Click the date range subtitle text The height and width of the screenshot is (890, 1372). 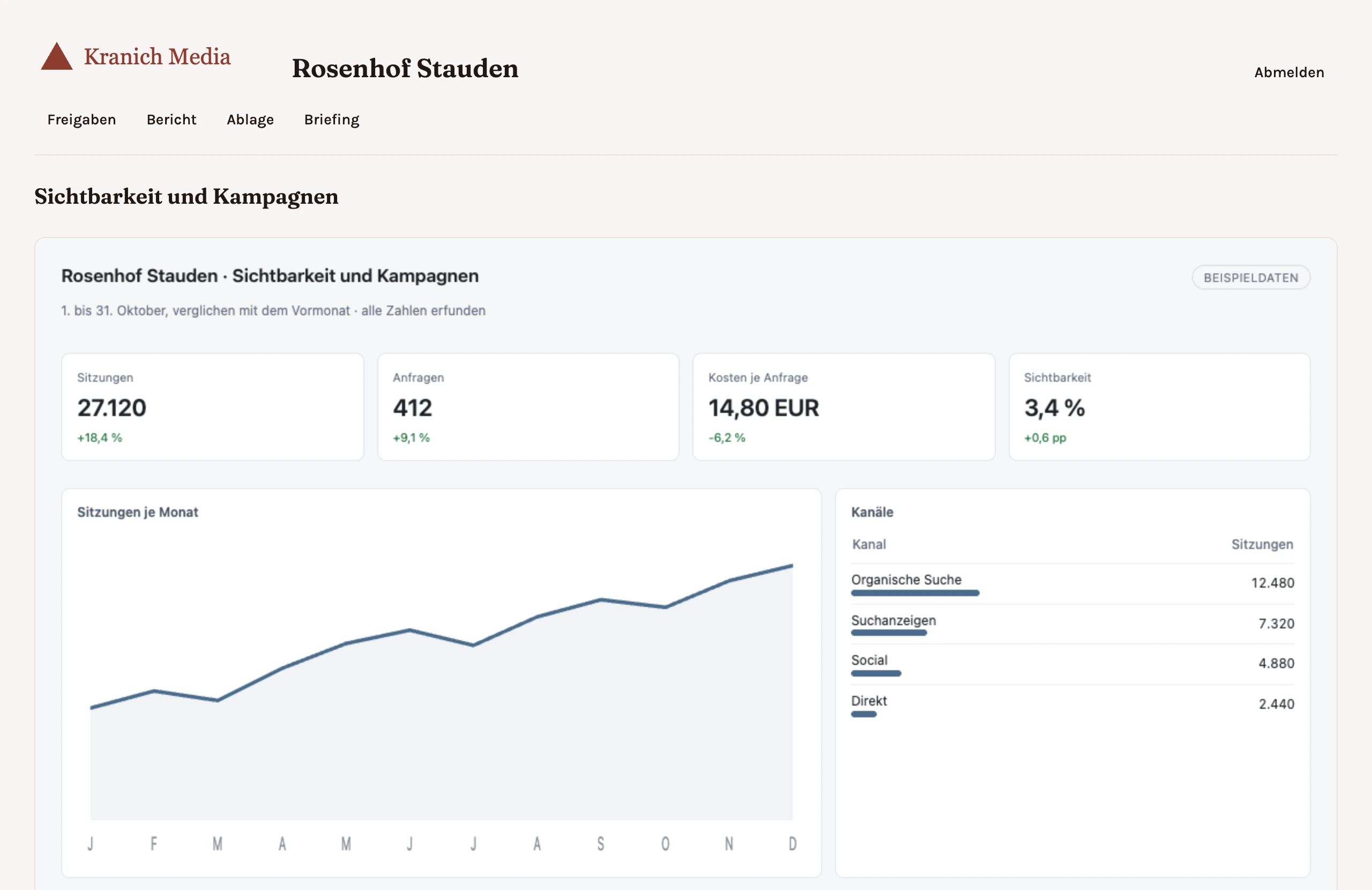(273, 310)
